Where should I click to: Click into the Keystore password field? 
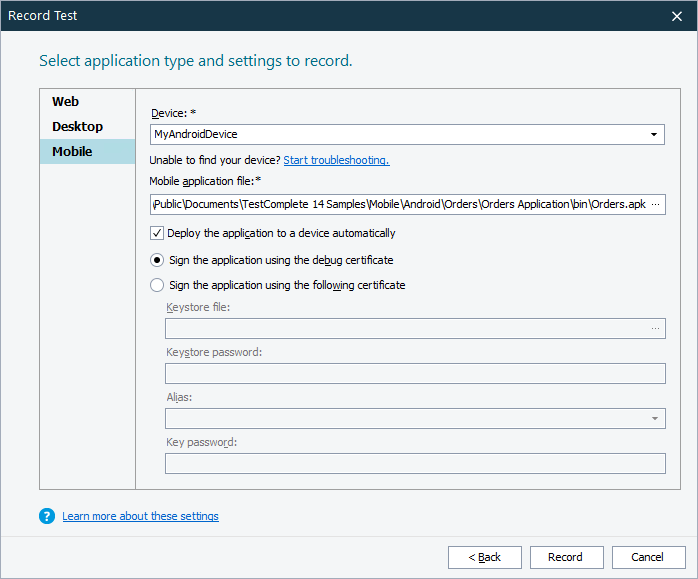click(x=415, y=374)
